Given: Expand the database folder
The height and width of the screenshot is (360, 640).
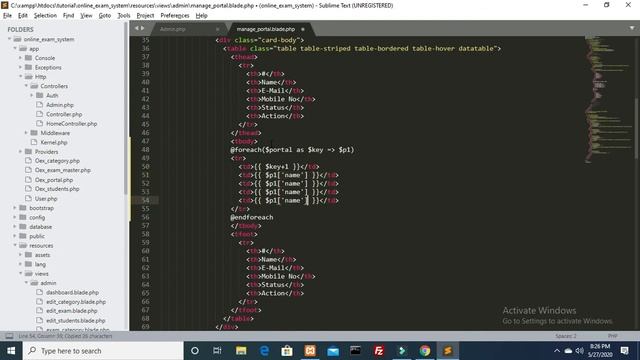Looking at the screenshot, I should 15,227.
